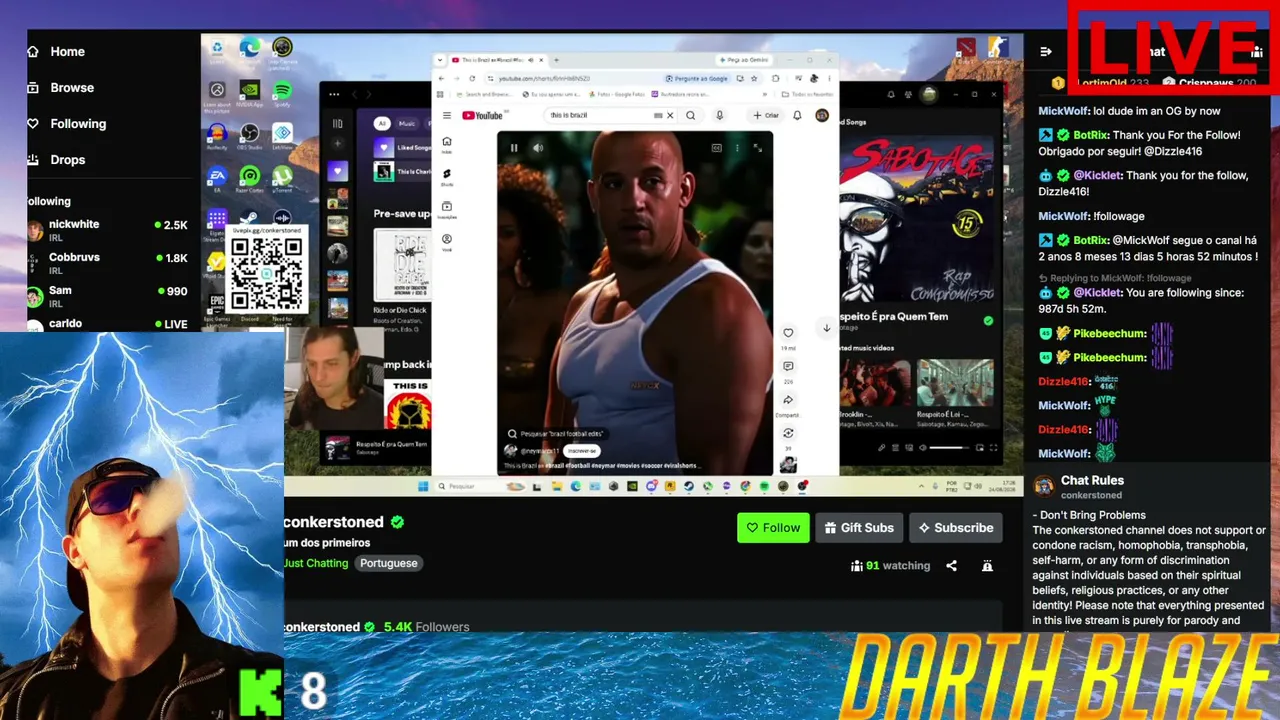The width and height of the screenshot is (1280, 720).
Task: Open the YouTube account avatar menu
Action: [822, 115]
